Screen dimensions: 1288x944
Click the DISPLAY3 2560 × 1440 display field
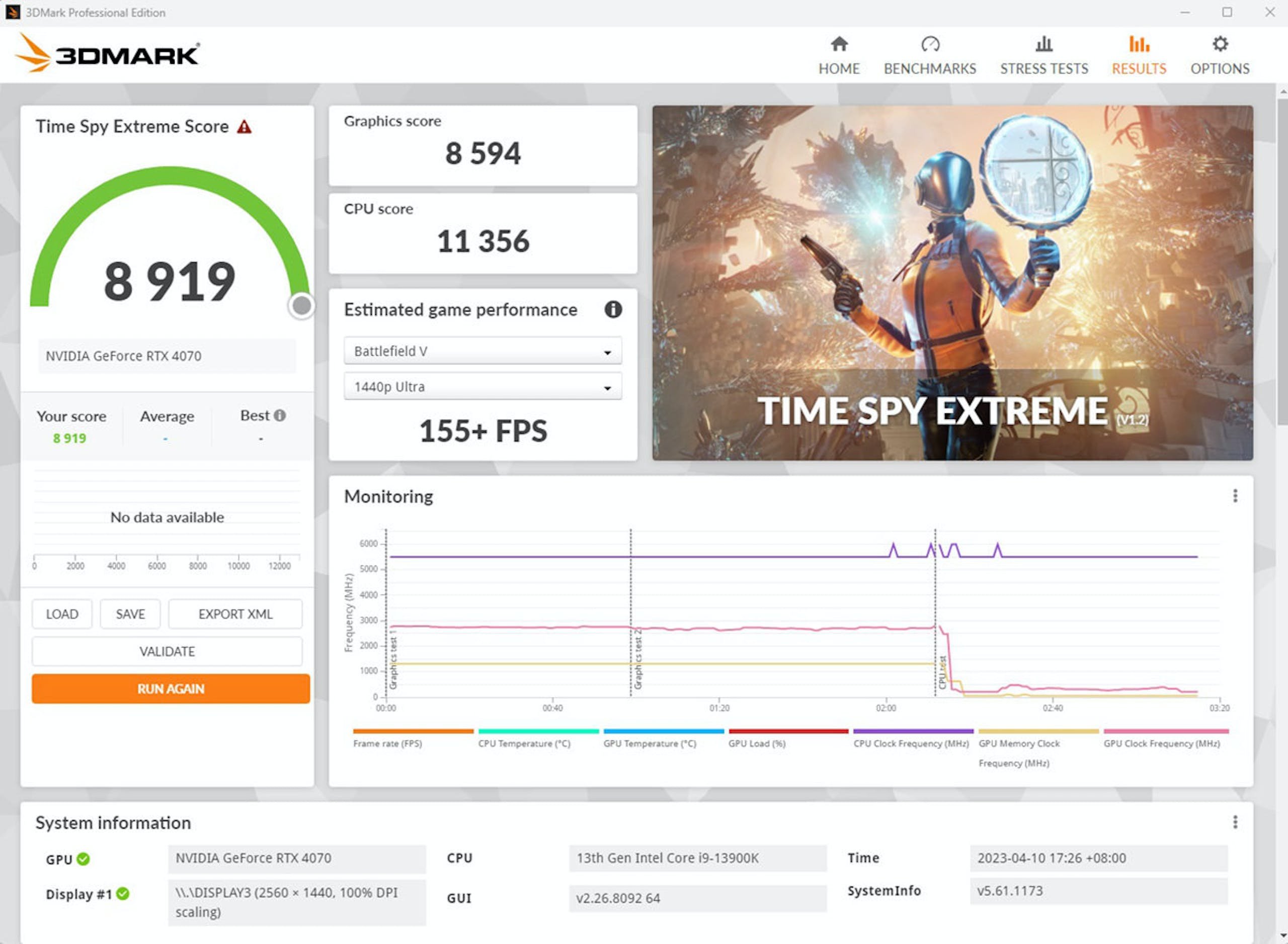coord(297,902)
